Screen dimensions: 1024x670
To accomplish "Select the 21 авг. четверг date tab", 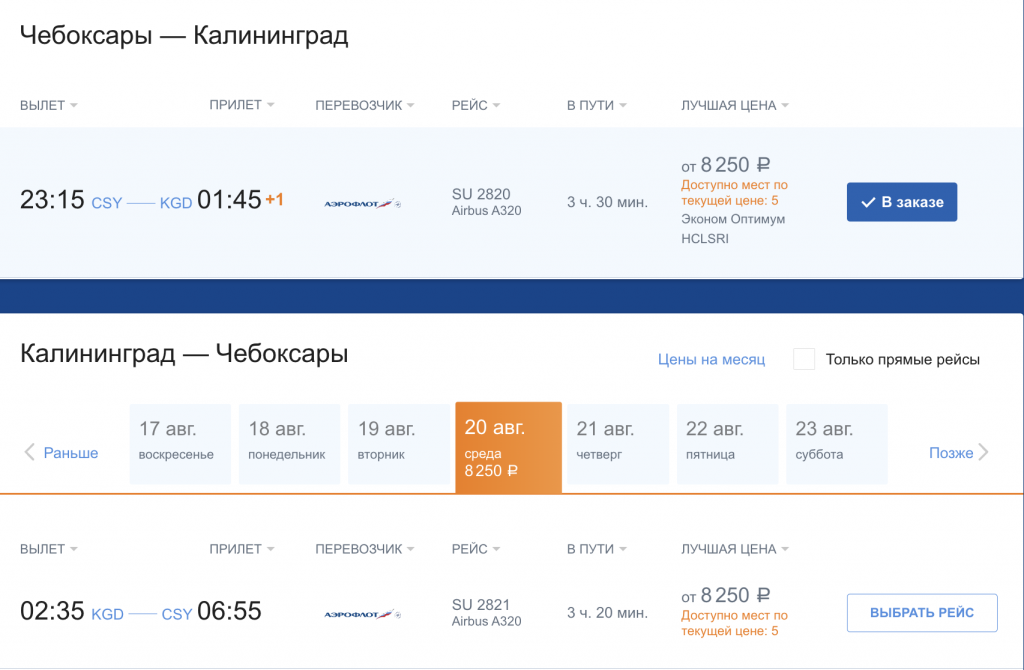I will click(618, 443).
